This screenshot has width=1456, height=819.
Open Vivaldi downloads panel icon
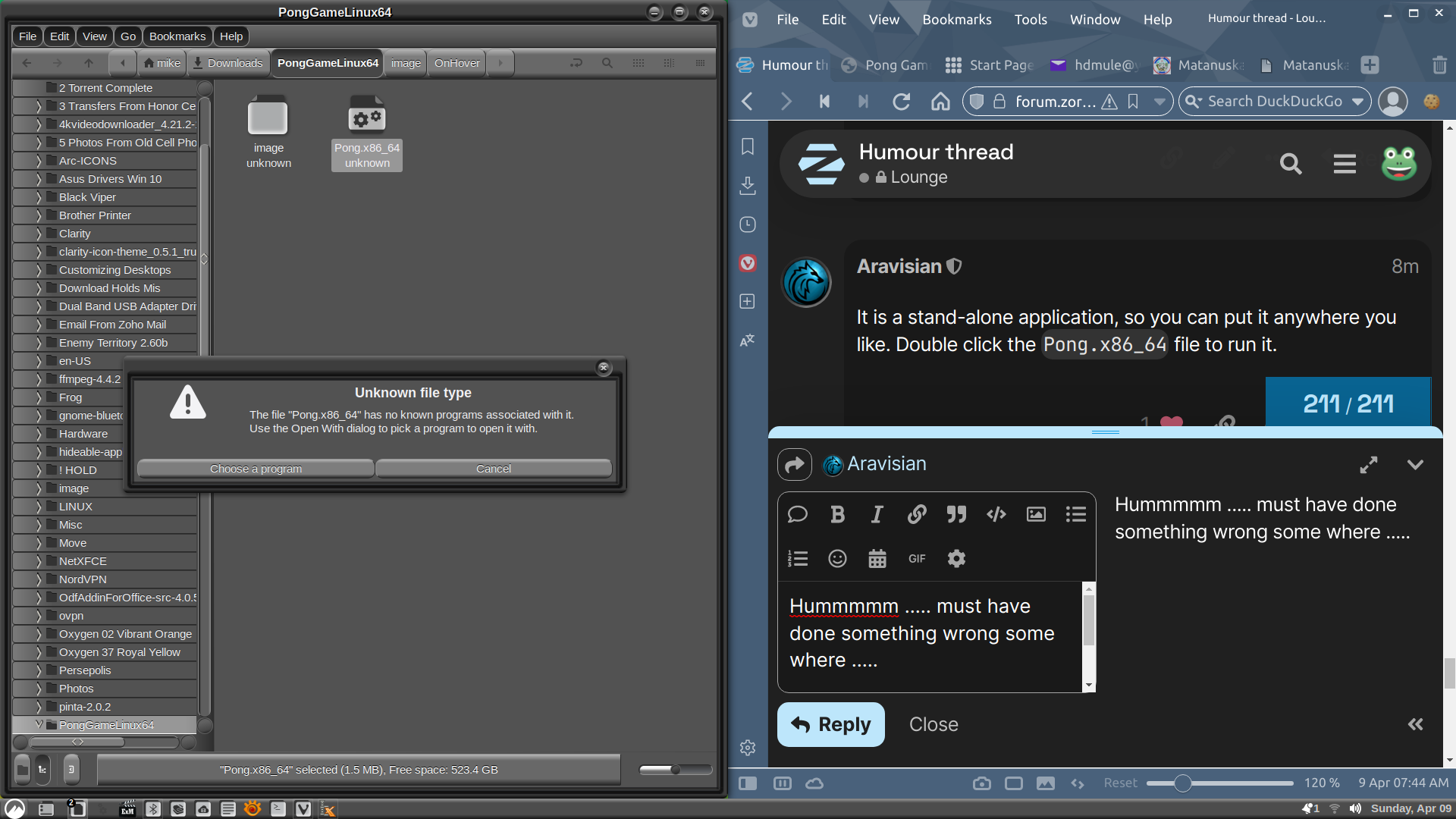click(x=748, y=185)
